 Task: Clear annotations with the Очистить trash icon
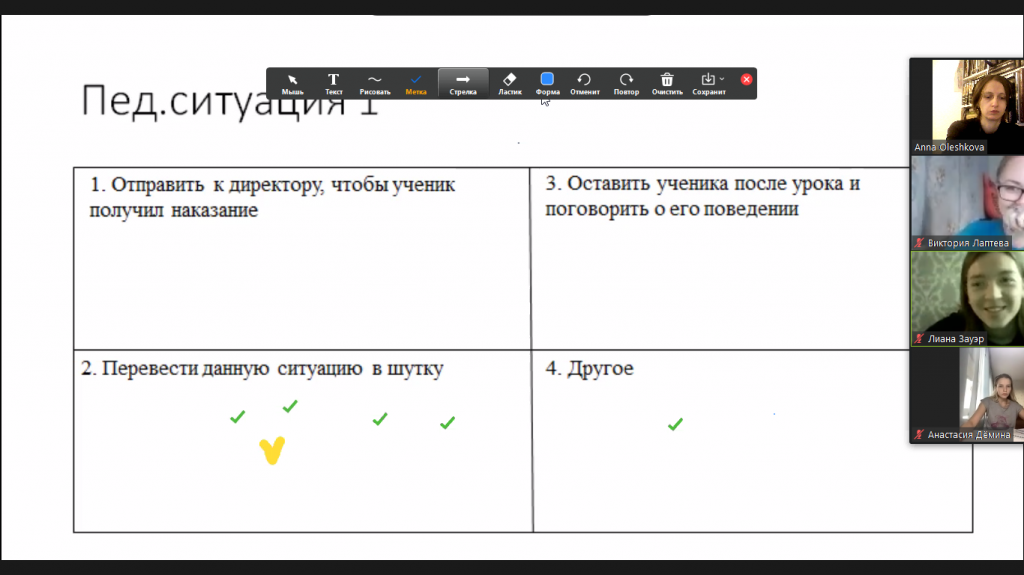[x=667, y=83]
